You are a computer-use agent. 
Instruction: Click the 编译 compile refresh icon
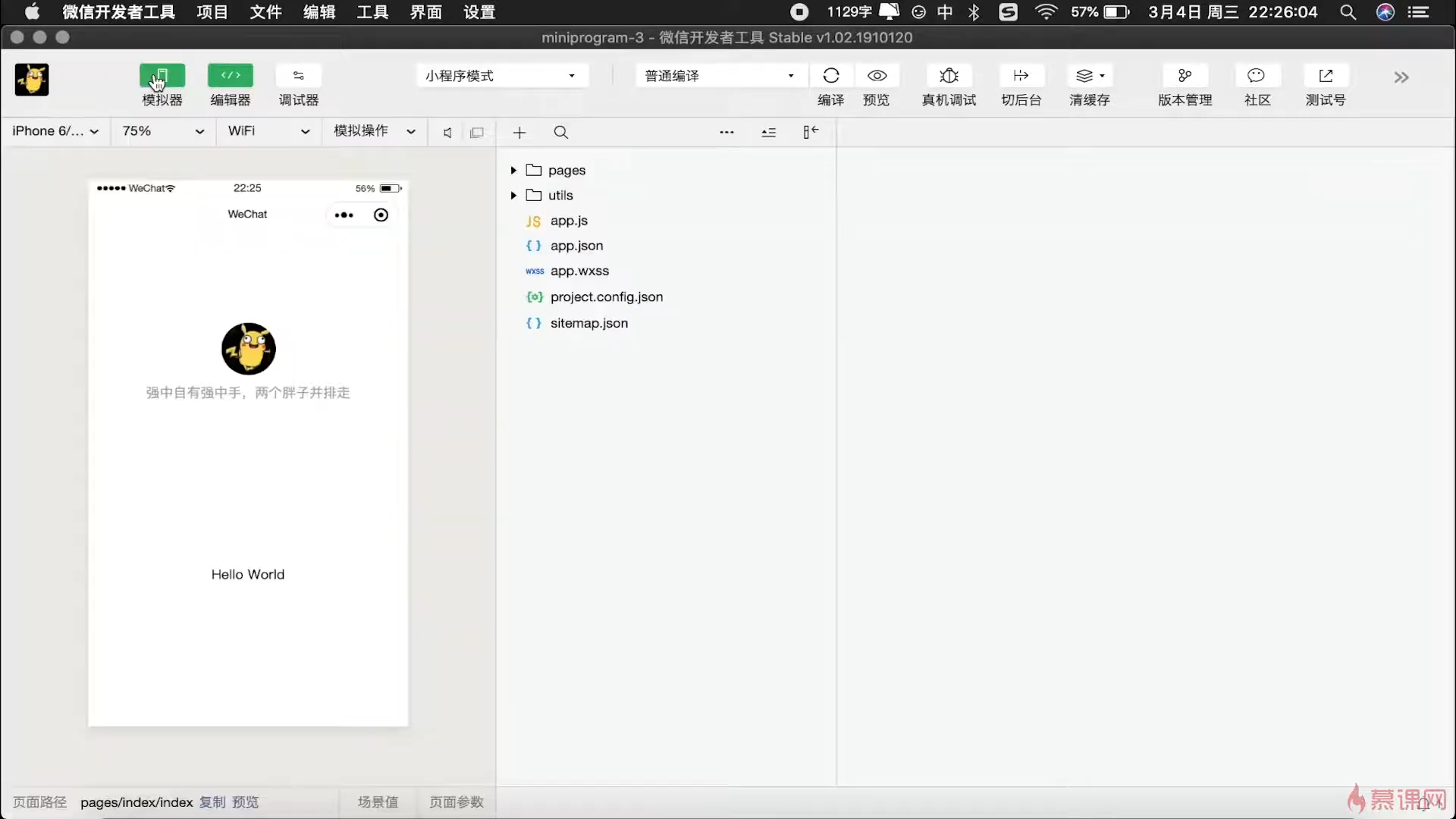coord(831,76)
